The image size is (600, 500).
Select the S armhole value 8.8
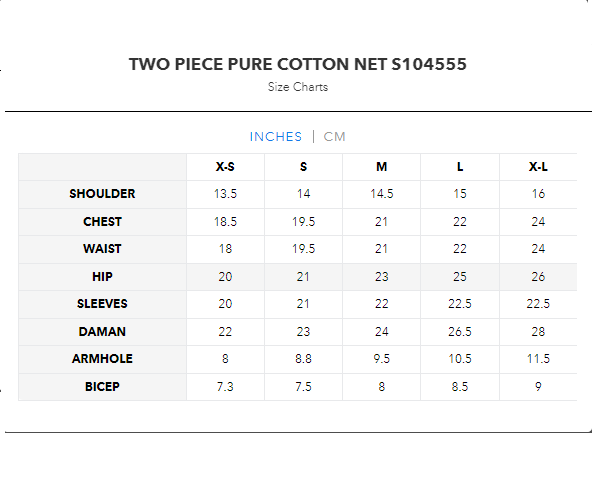coord(303,359)
